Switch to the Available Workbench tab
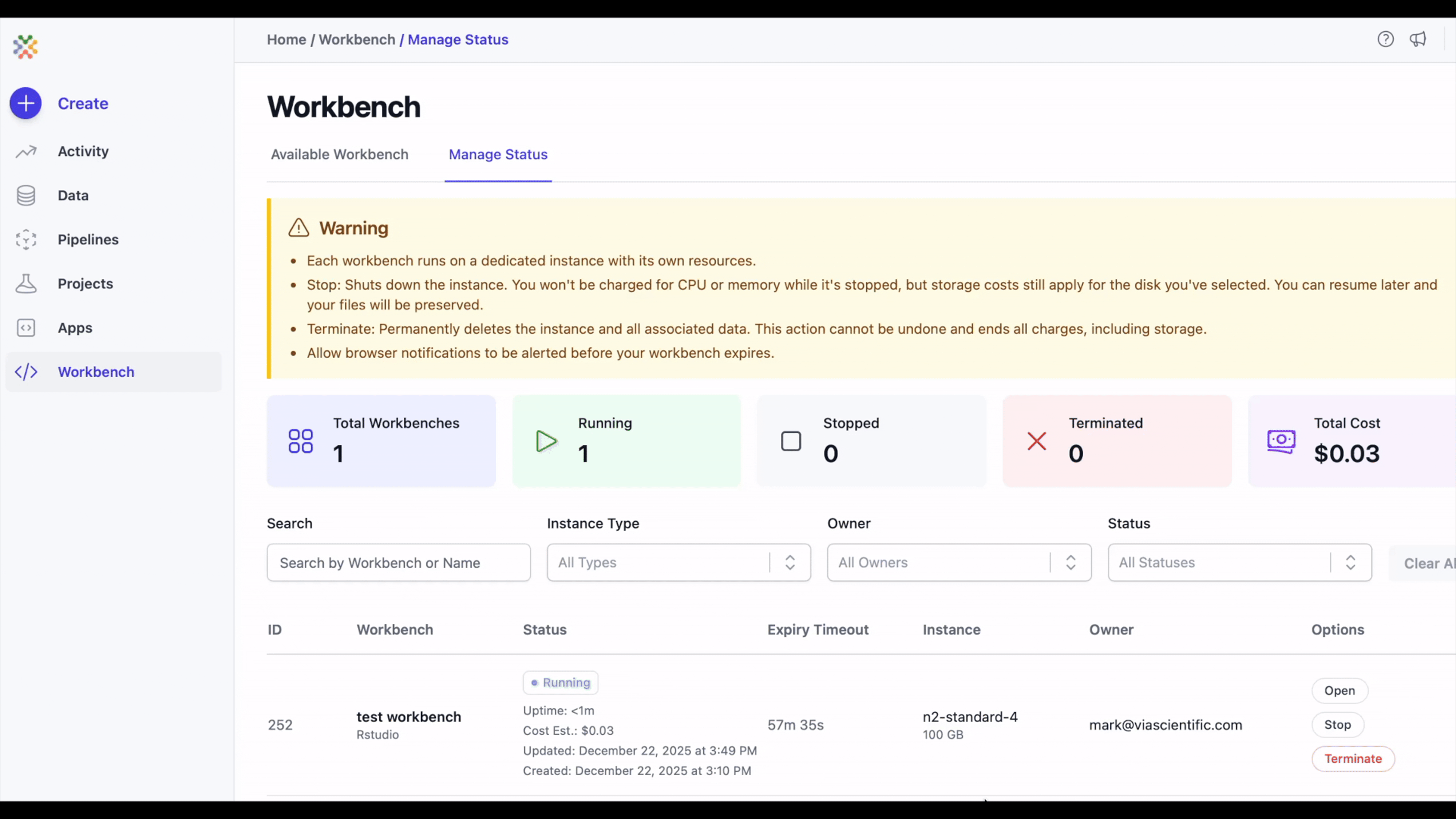The height and width of the screenshot is (819, 1456). [x=340, y=154]
